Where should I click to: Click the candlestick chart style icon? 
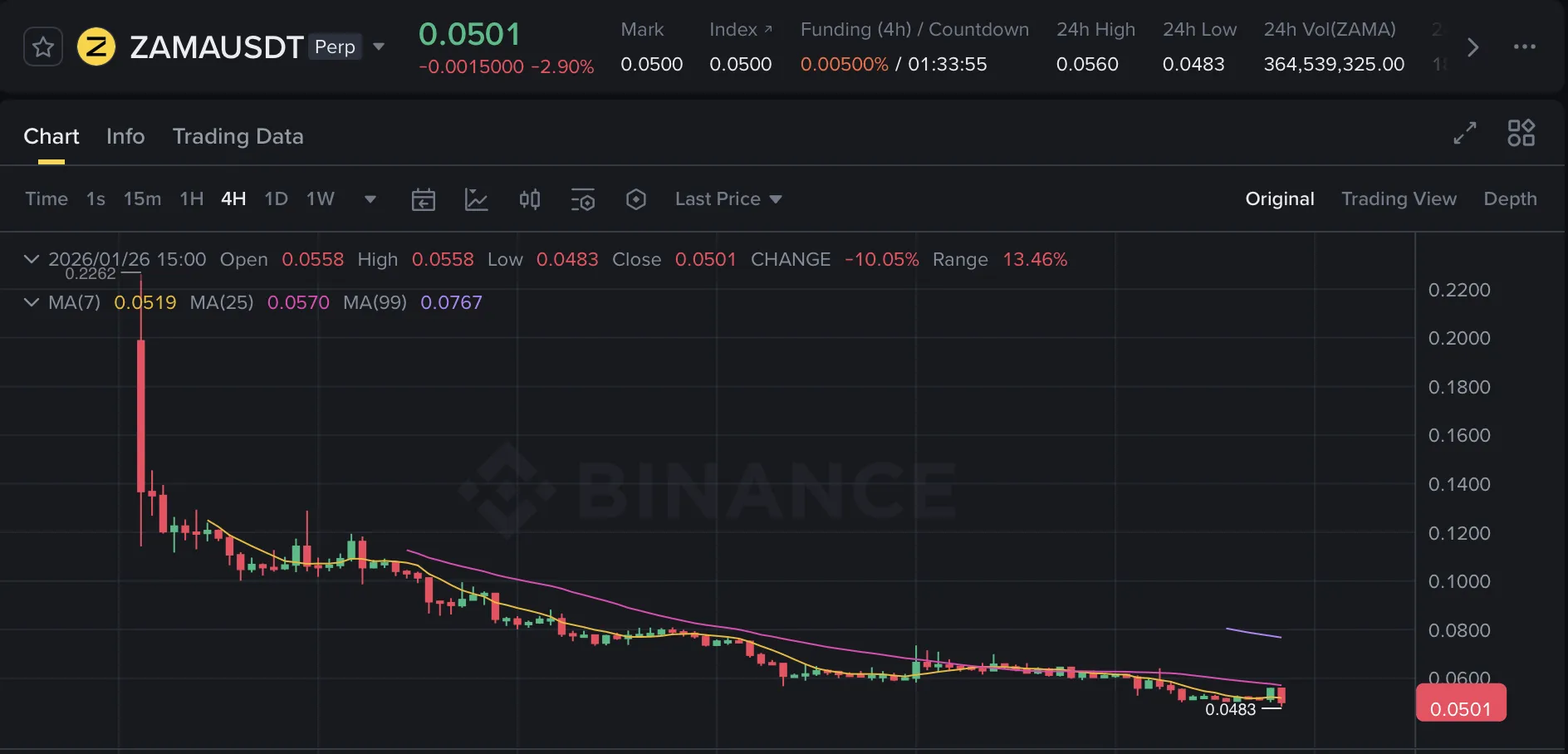click(530, 199)
